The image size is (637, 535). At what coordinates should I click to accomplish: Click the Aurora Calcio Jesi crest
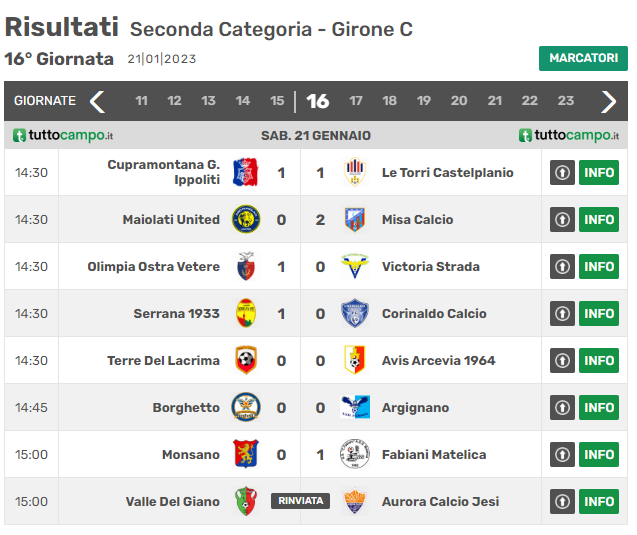(x=355, y=501)
